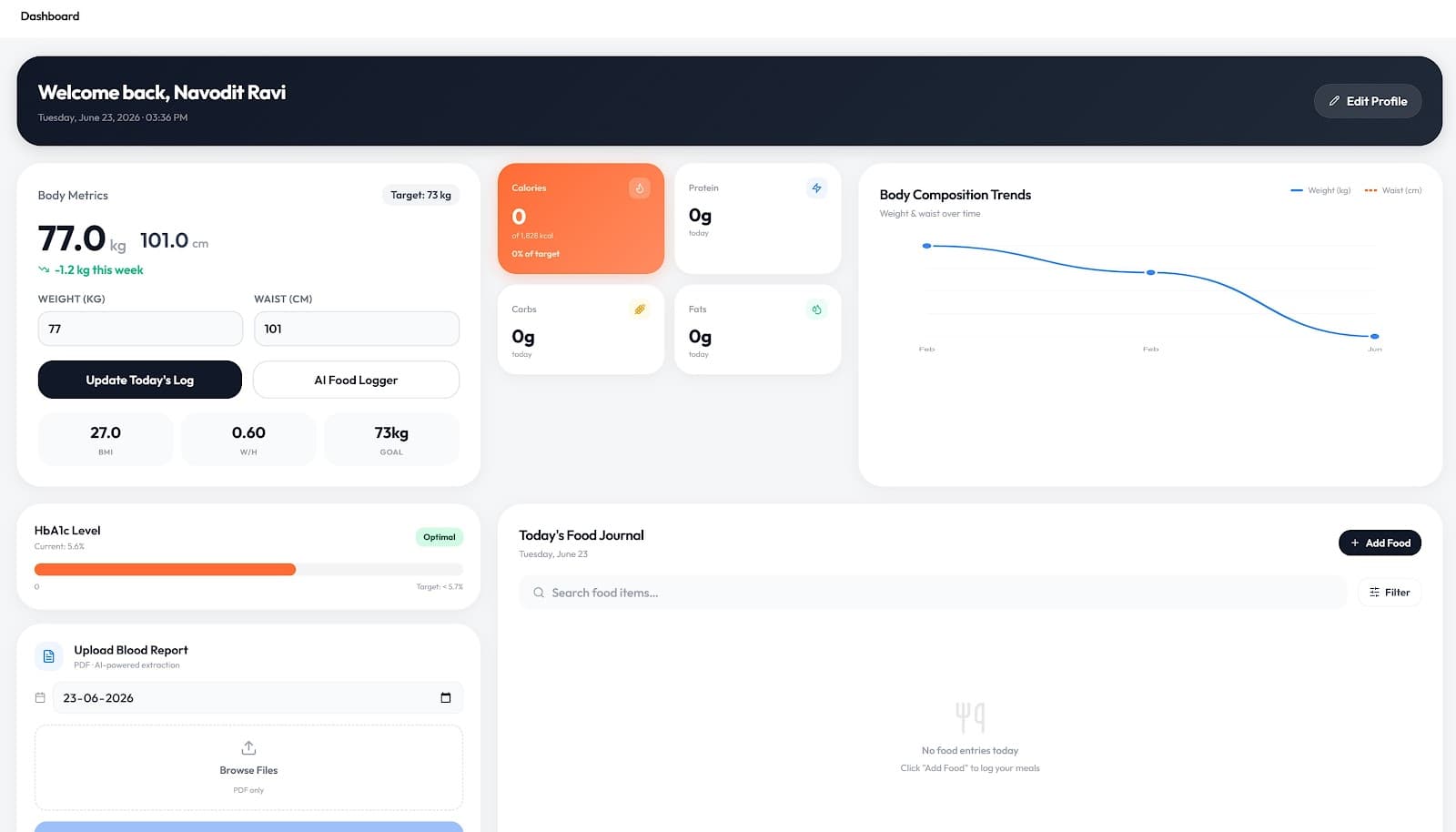Click the droplet icon on Fats card
Screen dimensions: 1456x832
tap(816, 309)
